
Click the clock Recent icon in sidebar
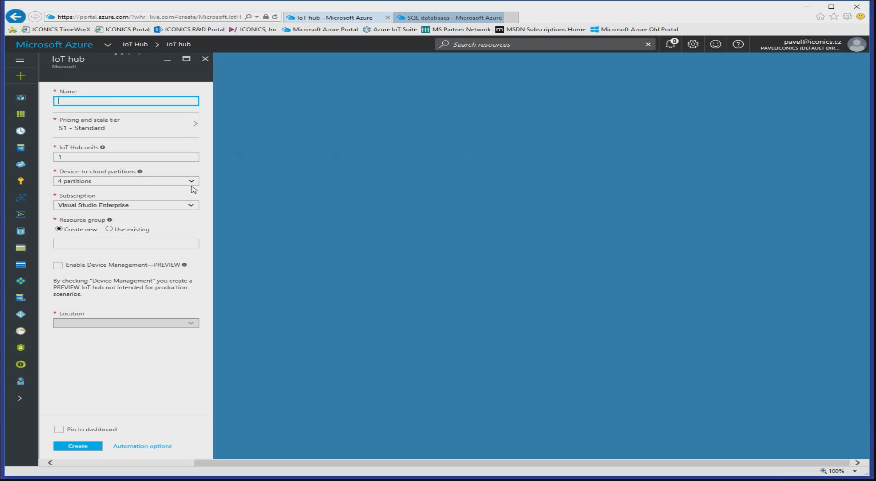20,131
